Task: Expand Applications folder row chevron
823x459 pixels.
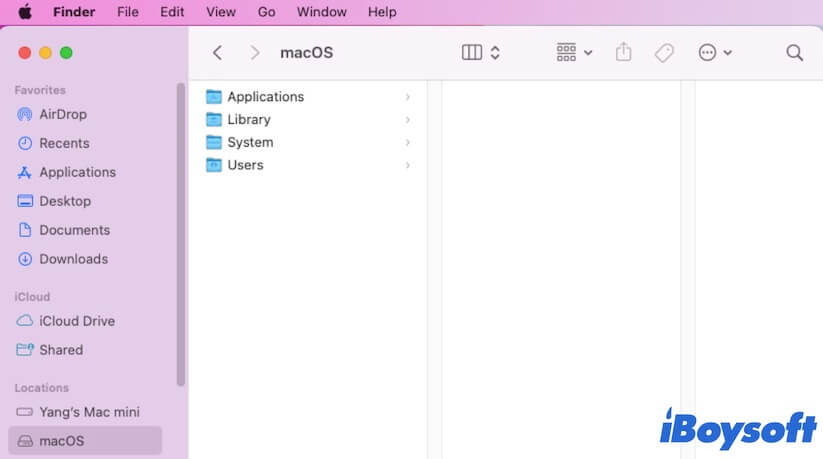Action: [x=408, y=97]
